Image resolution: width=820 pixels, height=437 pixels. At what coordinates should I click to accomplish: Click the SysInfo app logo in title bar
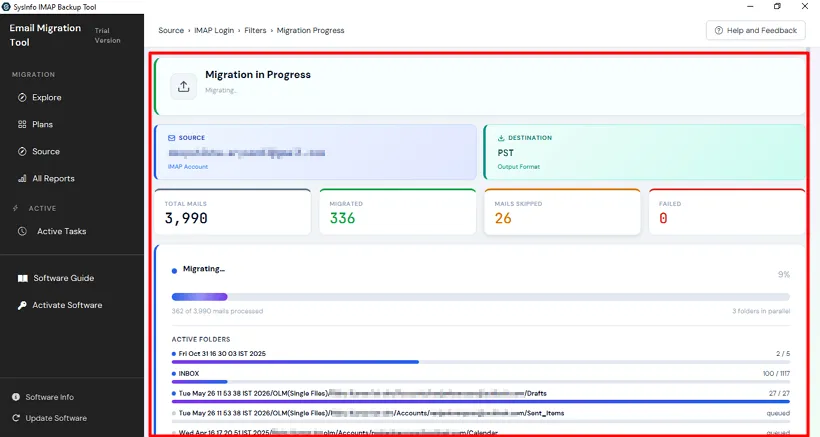coord(6,7)
